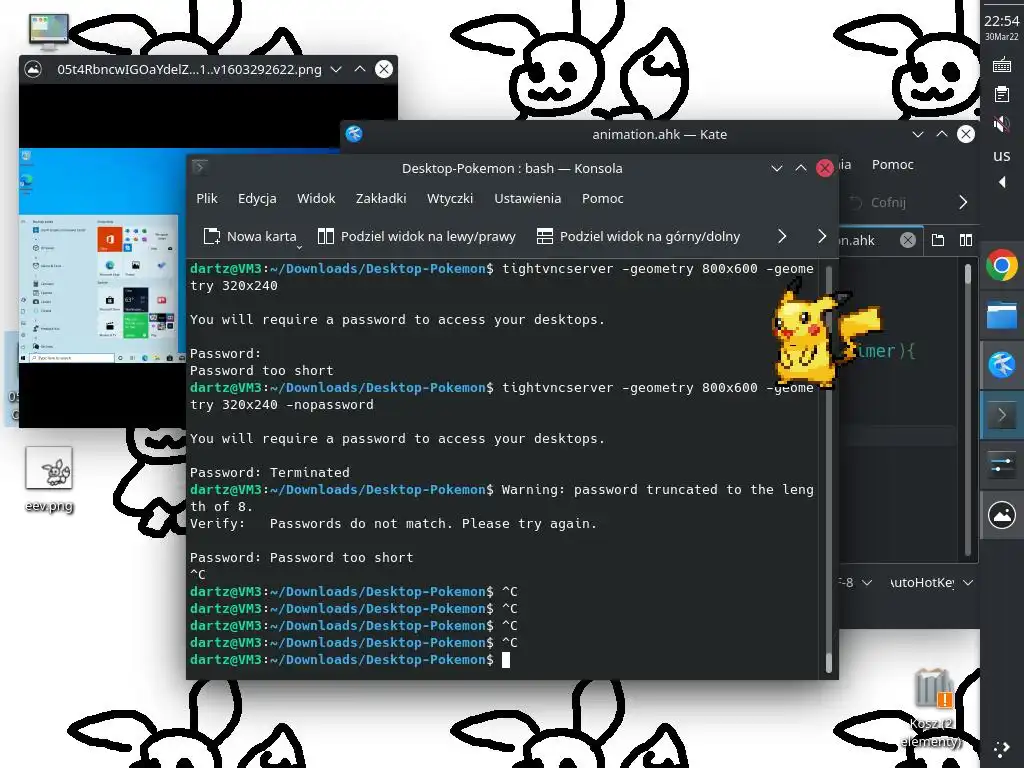Toggle the muted volume tray icon

point(1002,124)
